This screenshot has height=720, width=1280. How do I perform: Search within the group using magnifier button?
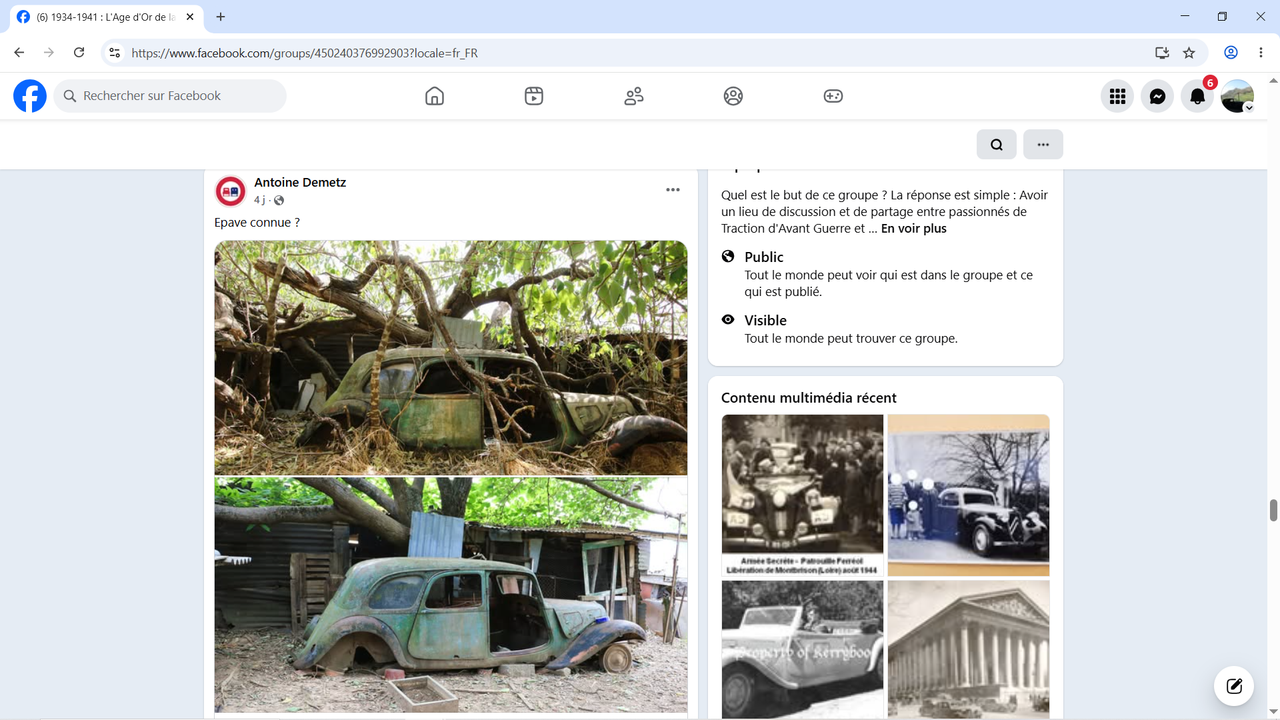click(997, 144)
